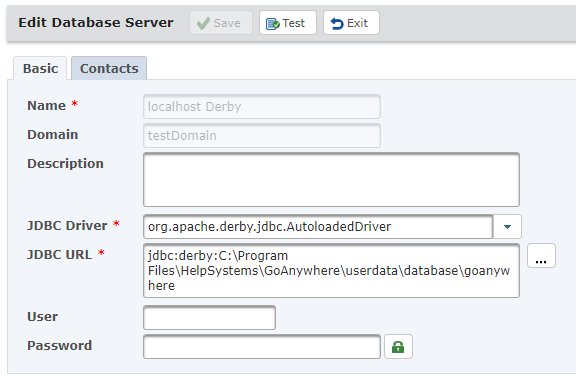Switch to the Contacts tab

[109, 68]
